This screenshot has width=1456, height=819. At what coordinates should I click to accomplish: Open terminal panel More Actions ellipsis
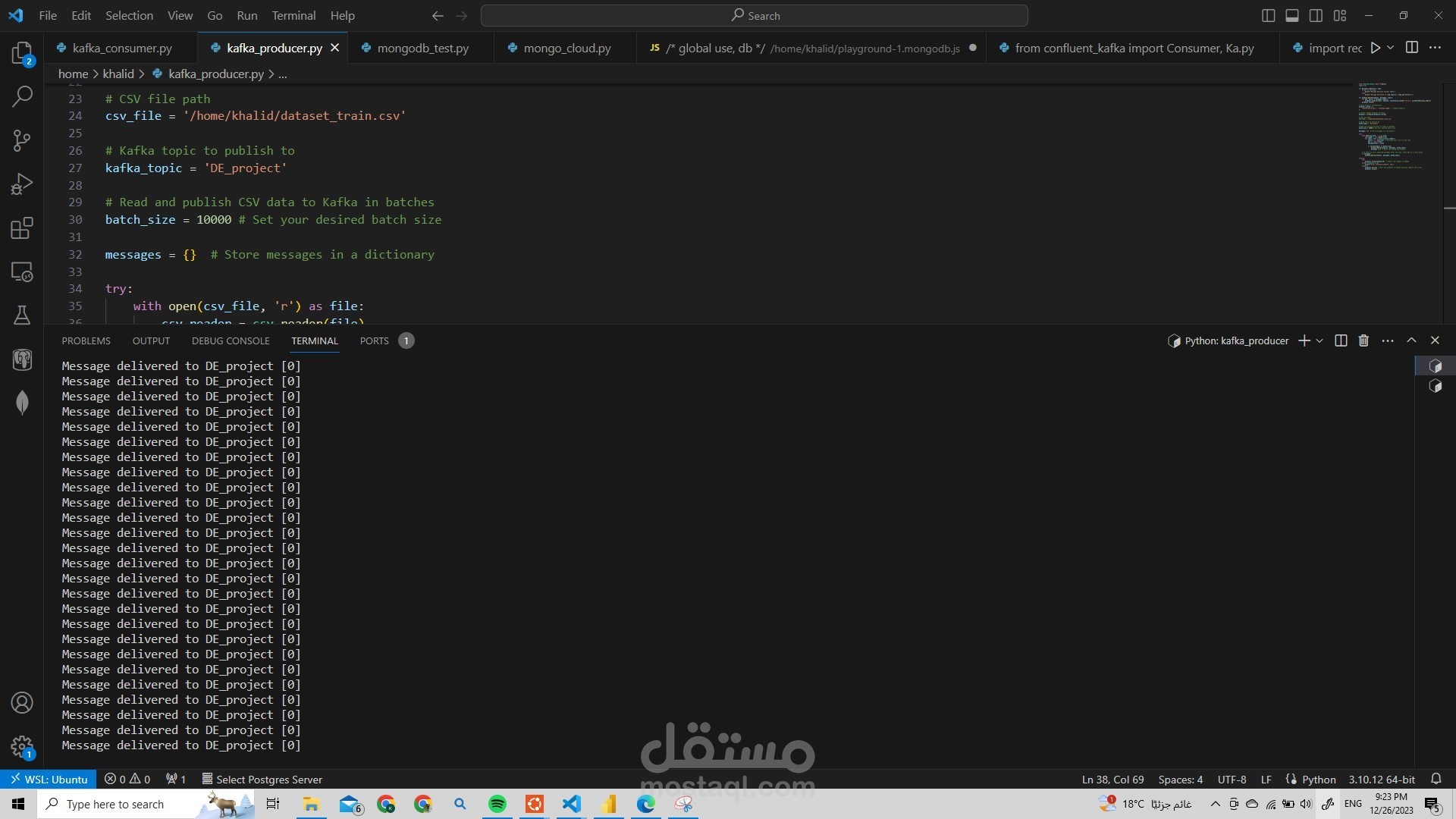(1388, 340)
